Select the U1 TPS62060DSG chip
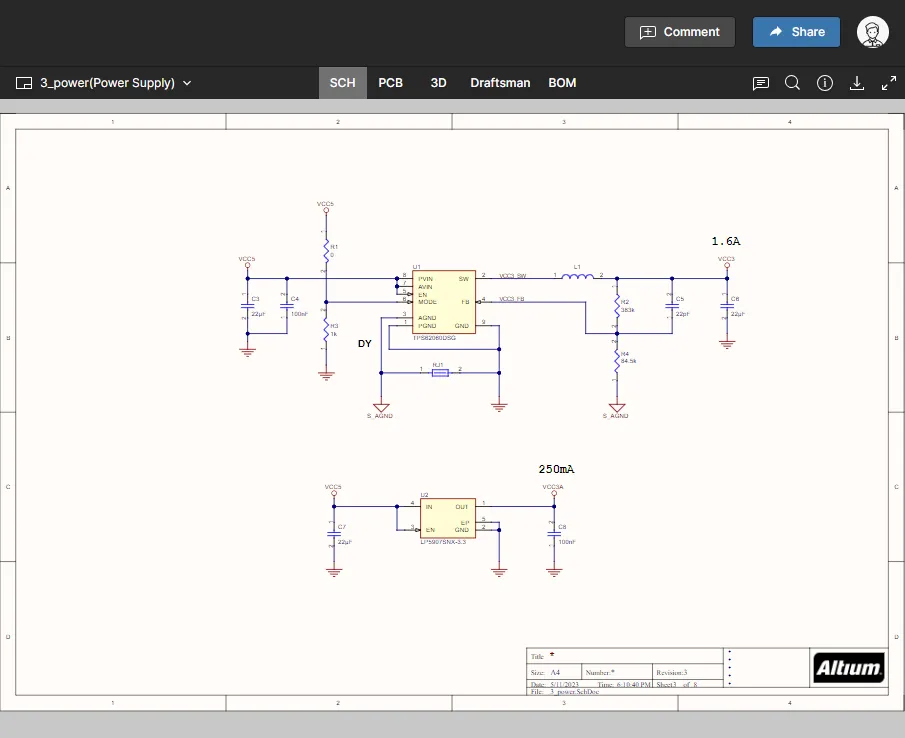Screen dimensions: 905x738 coord(443,302)
